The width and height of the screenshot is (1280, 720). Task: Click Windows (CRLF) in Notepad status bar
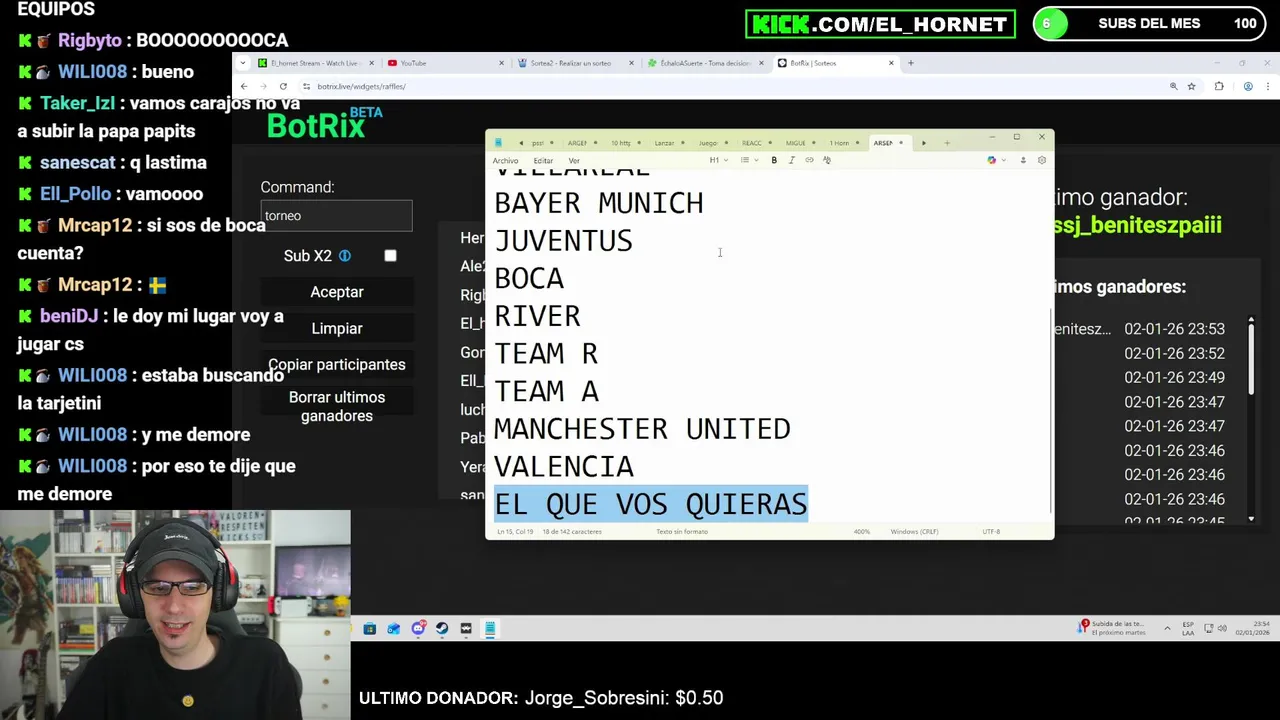point(915,532)
